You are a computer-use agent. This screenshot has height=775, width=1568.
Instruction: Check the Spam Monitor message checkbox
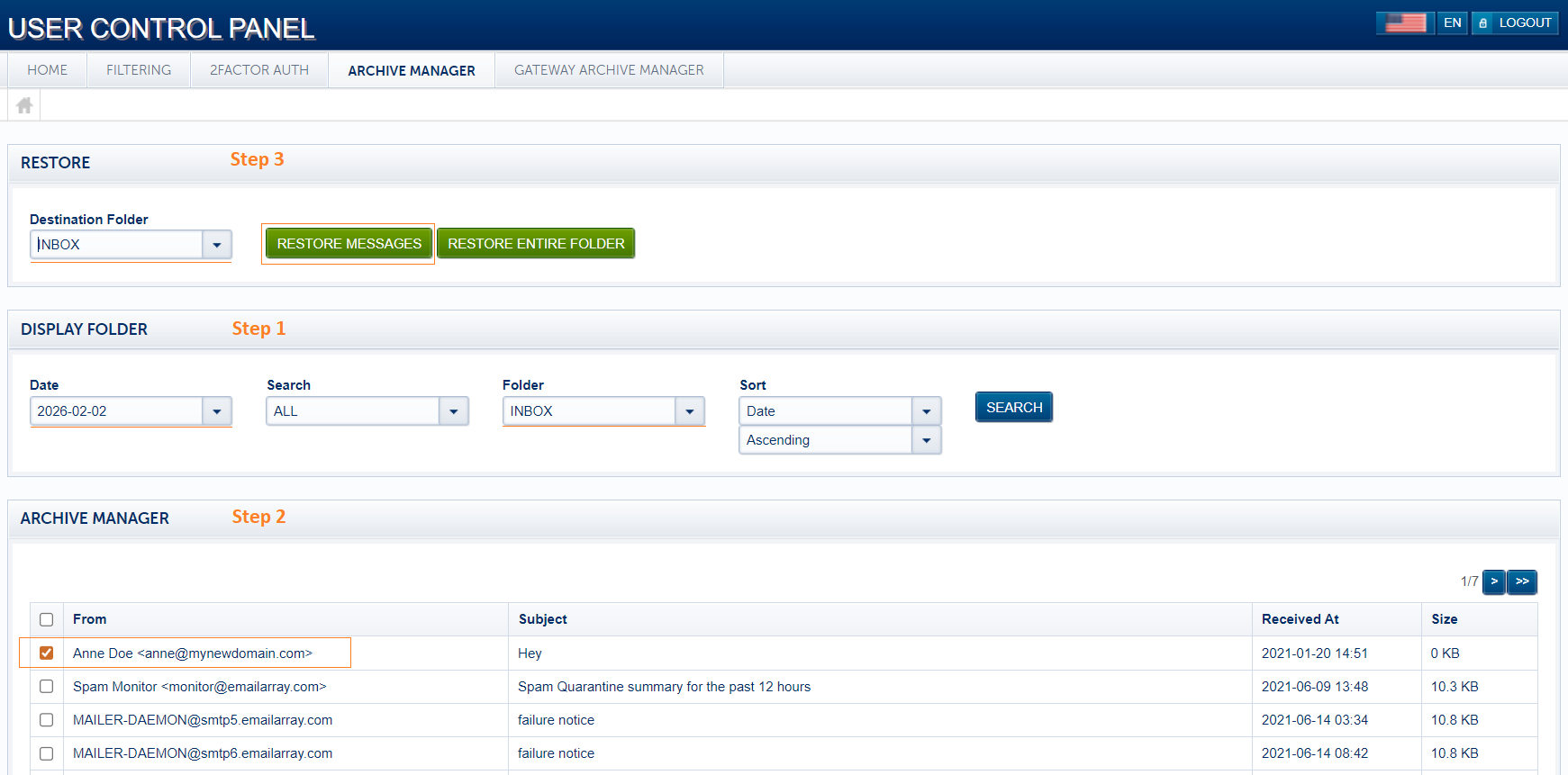(47, 686)
